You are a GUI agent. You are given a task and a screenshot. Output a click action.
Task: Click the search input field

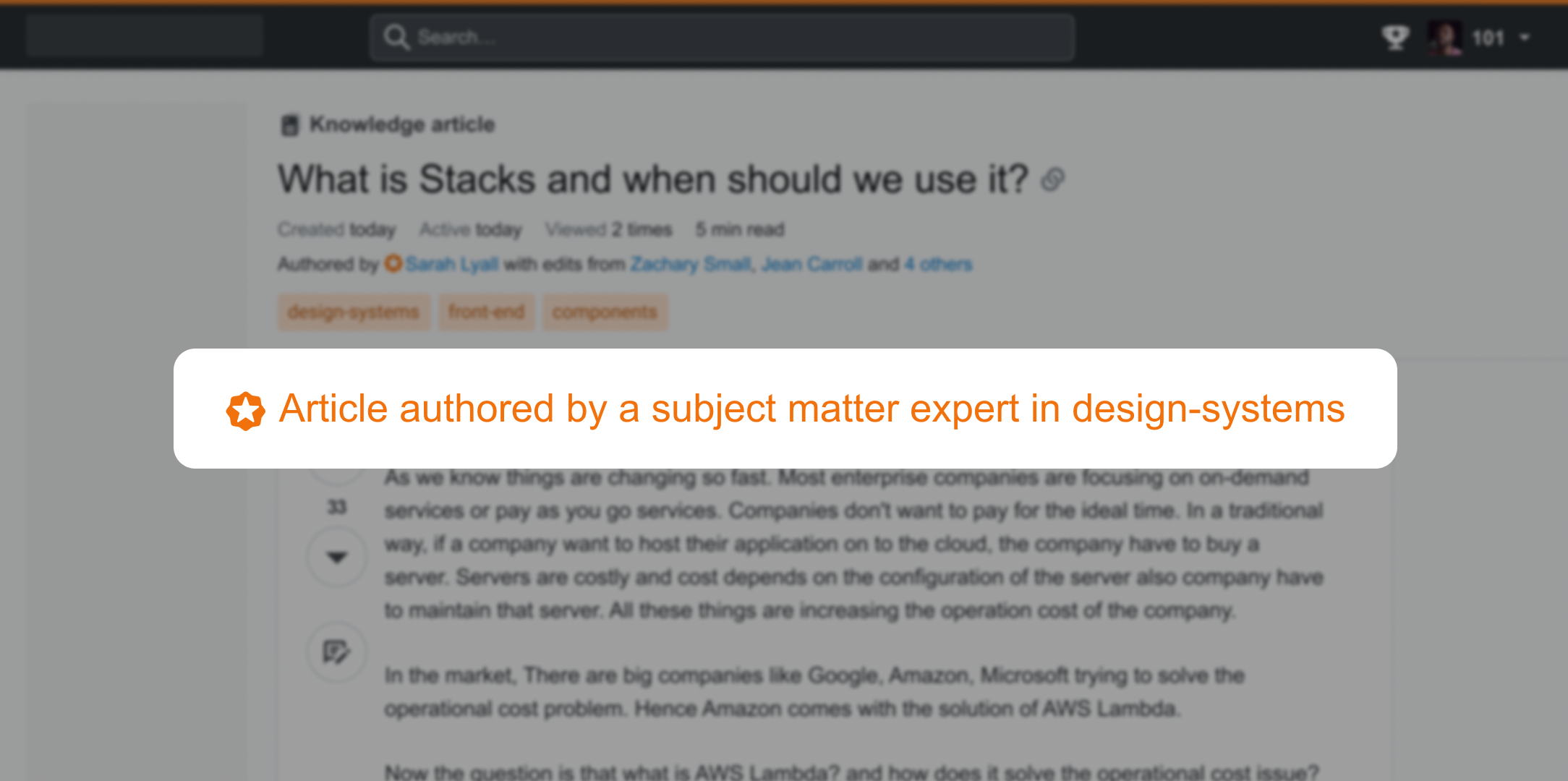722,37
